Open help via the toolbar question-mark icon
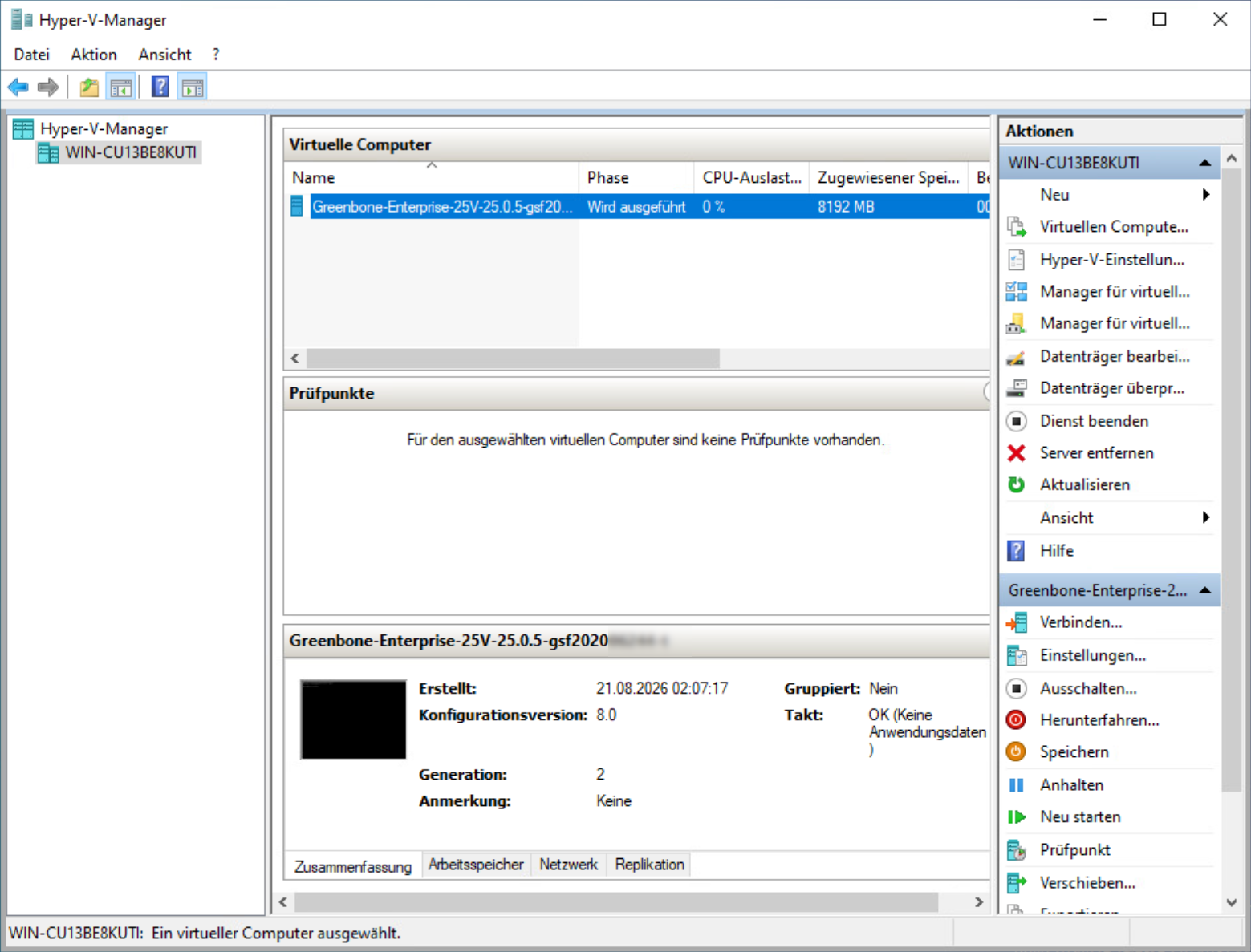Image resolution: width=1251 pixels, height=952 pixels. [x=160, y=87]
